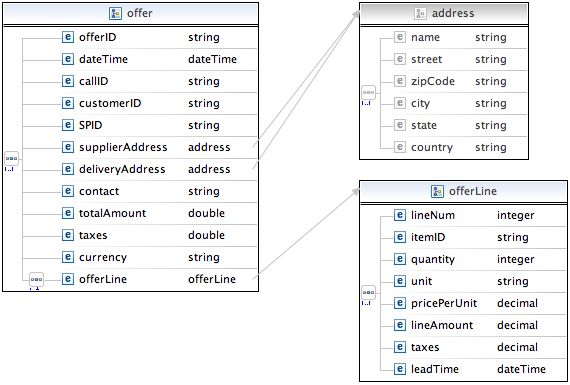Click the offerLine type title text
This screenshot has width=570, height=385.
(x=473, y=191)
